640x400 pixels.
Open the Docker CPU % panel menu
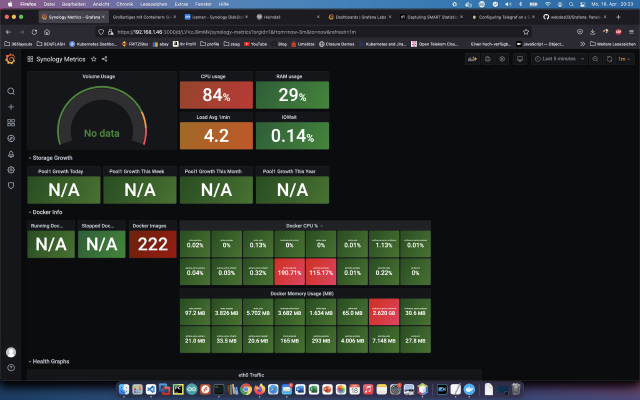304,226
